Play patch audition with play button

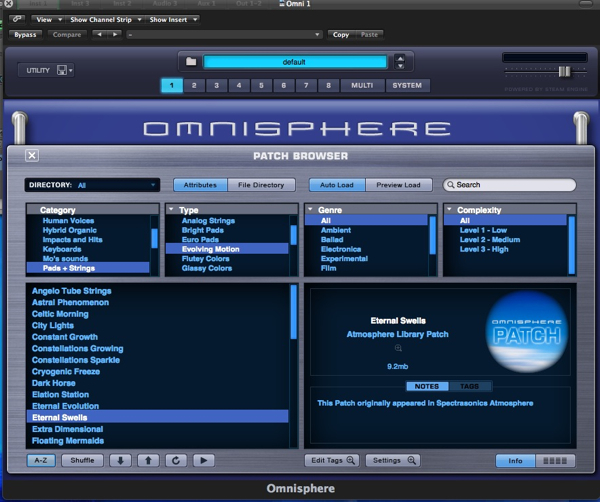click(204, 460)
